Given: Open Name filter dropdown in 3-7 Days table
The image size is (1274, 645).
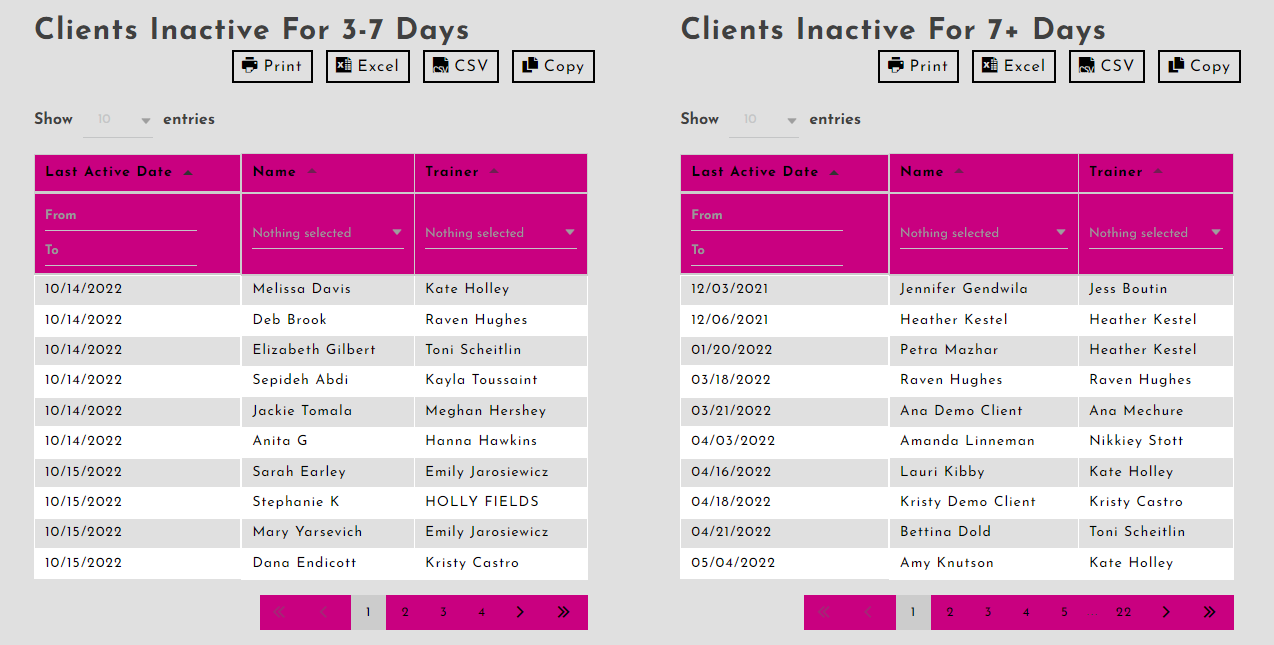Looking at the screenshot, I should pos(328,233).
